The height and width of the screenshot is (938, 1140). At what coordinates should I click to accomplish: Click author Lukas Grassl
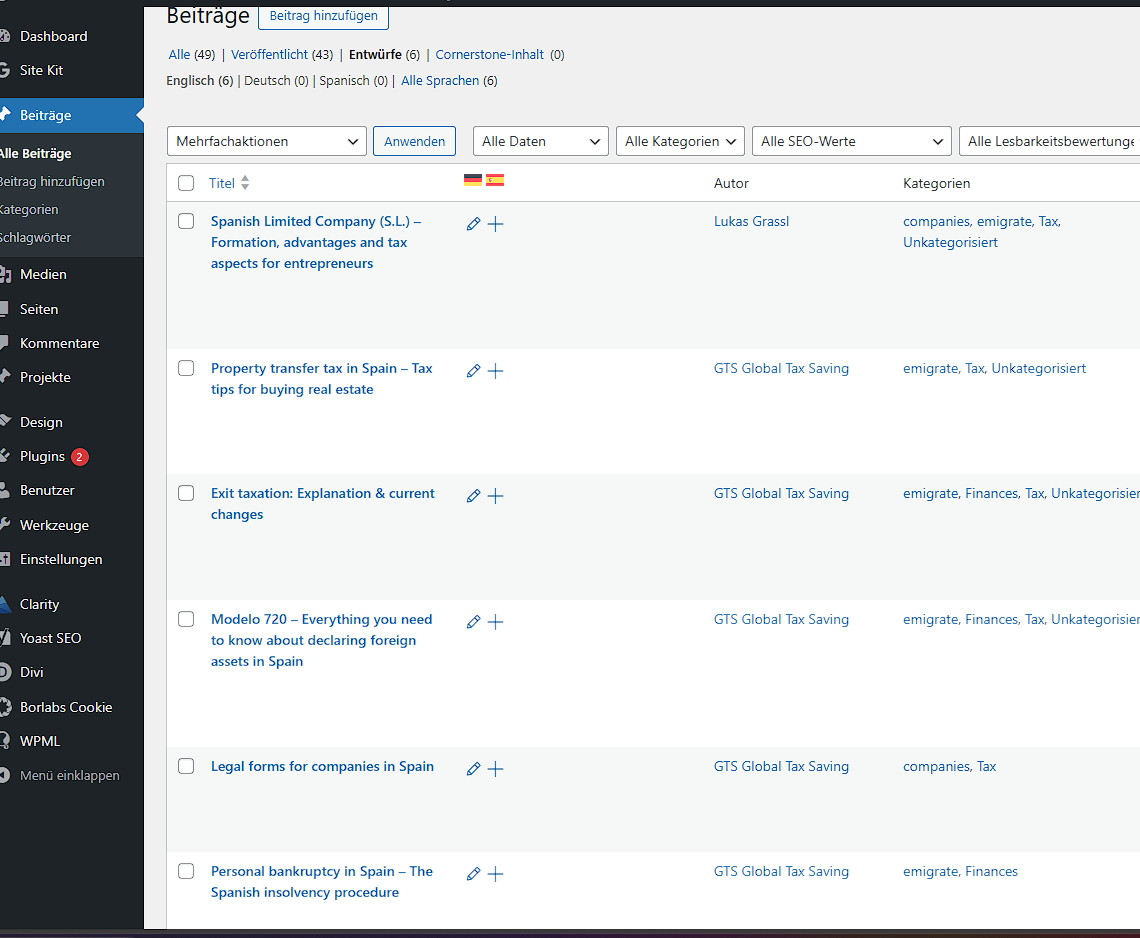(x=751, y=222)
